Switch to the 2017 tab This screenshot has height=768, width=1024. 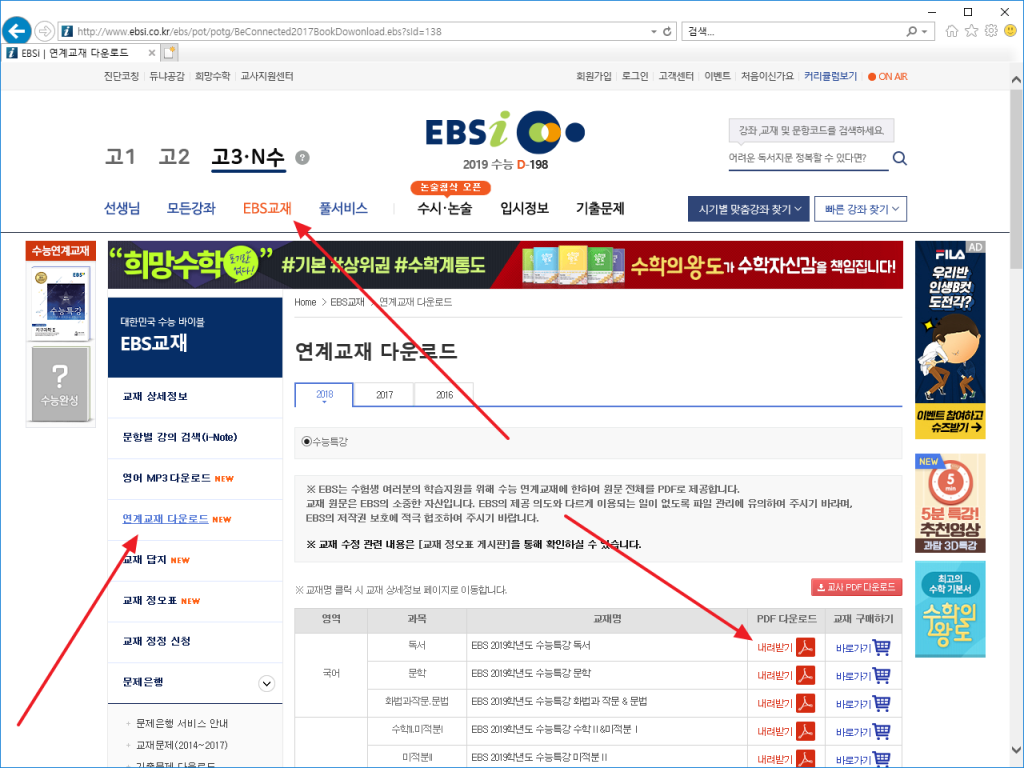[383, 395]
